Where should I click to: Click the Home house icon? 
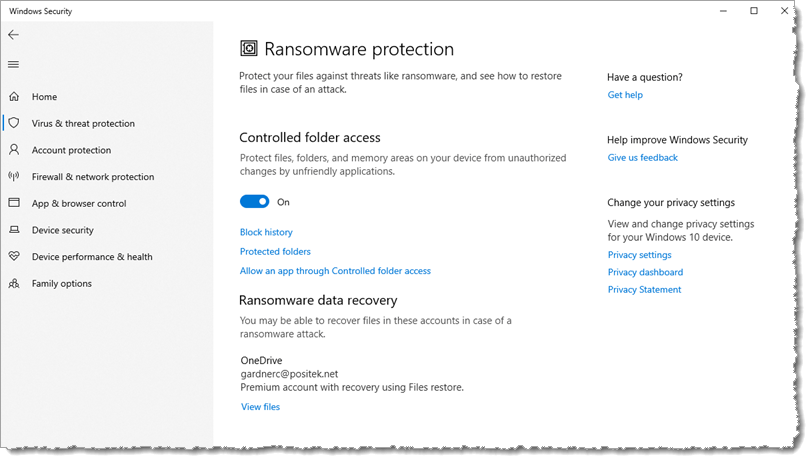tap(14, 97)
